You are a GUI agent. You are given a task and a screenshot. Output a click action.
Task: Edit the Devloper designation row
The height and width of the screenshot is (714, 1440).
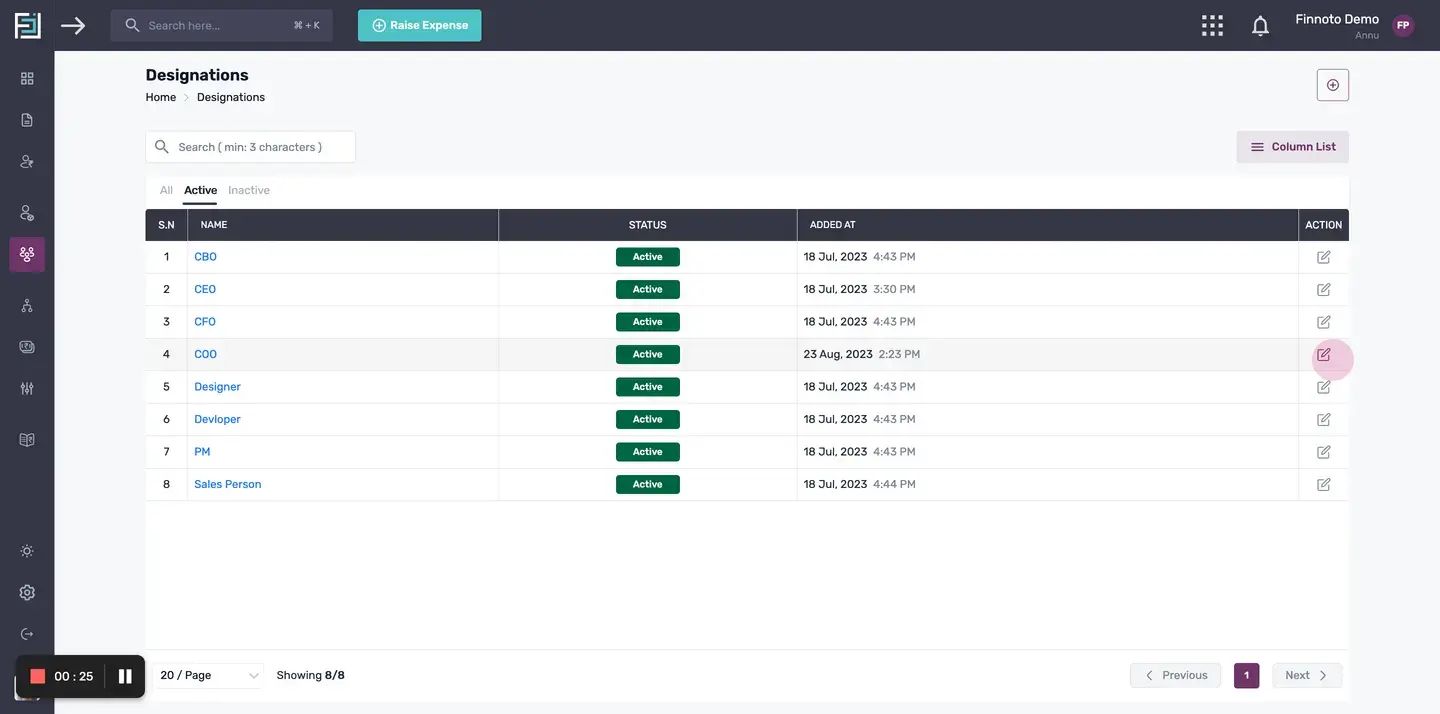(x=1323, y=420)
